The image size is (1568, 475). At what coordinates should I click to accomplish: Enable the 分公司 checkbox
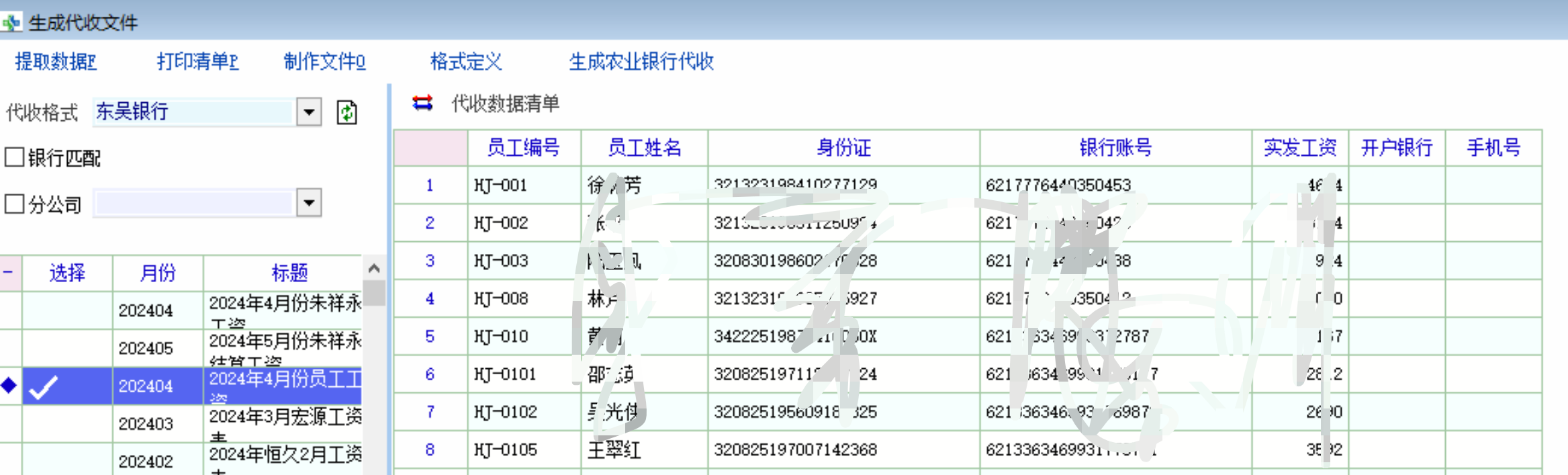(15, 204)
